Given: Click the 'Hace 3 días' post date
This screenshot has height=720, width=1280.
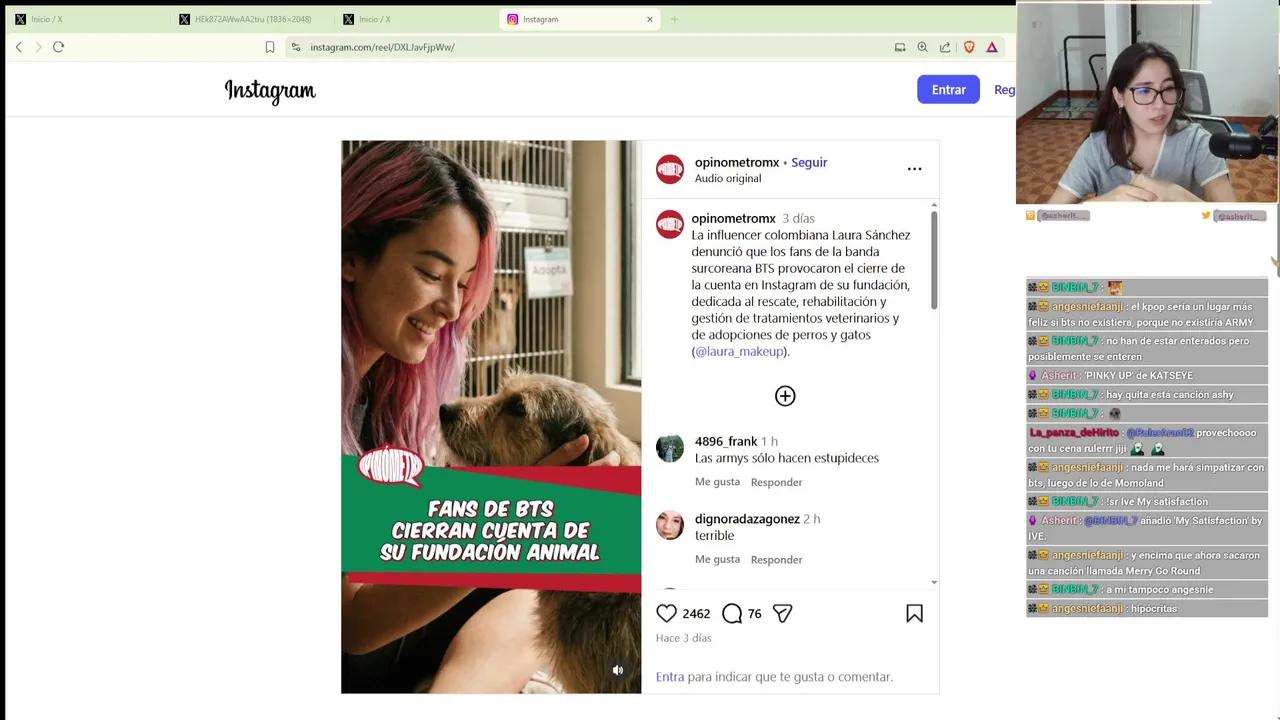Looking at the screenshot, I should coord(684,638).
